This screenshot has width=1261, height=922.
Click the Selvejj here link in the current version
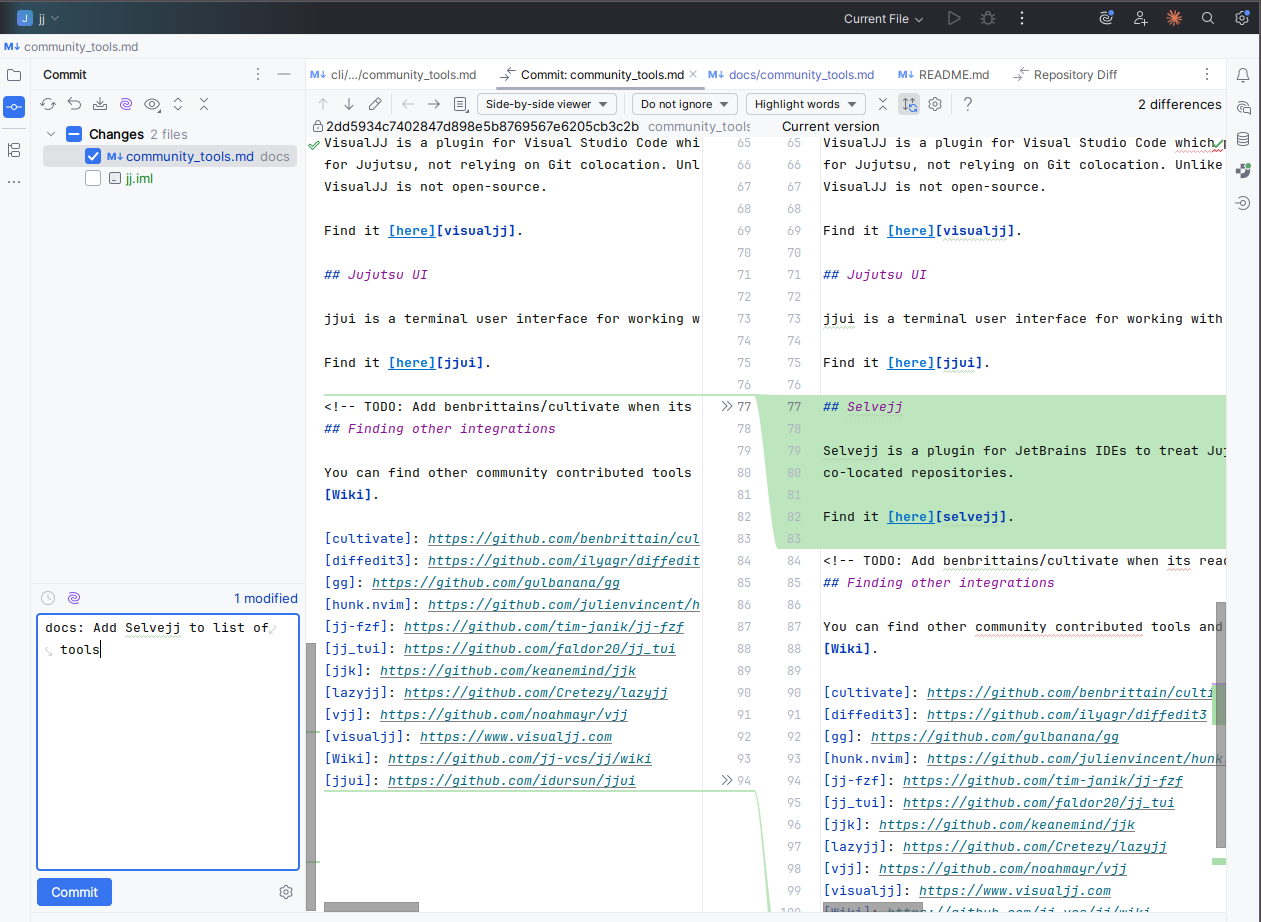(911, 517)
